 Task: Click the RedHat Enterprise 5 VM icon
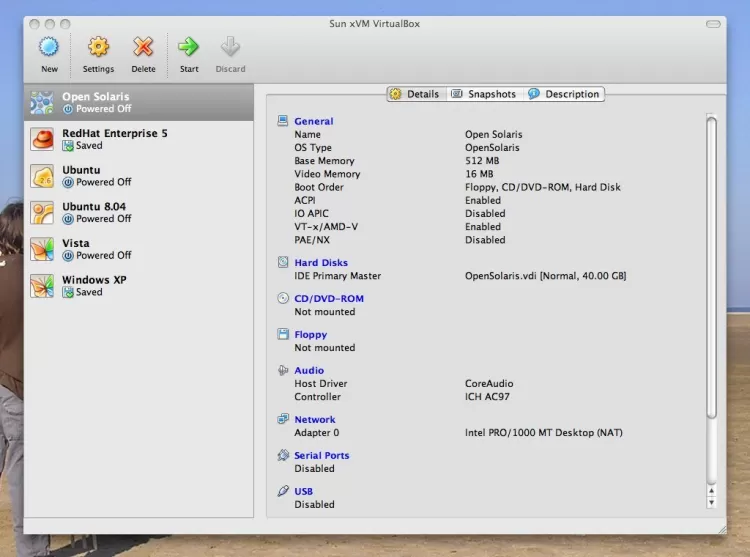coord(42,139)
